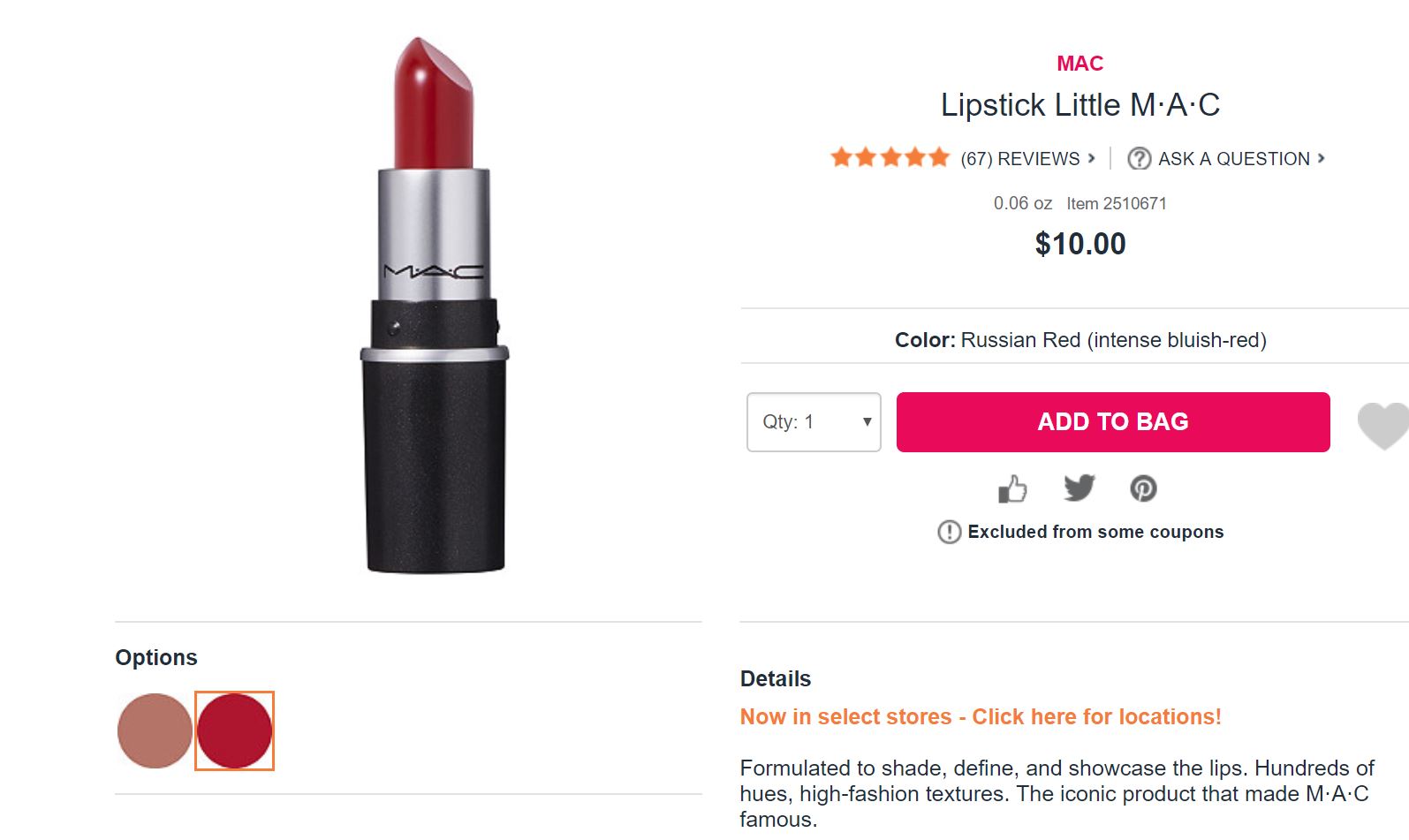Click the product title 'Lipstick Little M·A·C'
Image resolution: width=1409 pixels, height=840 pixels.
pyautogui.click(x=1079, y=105)
